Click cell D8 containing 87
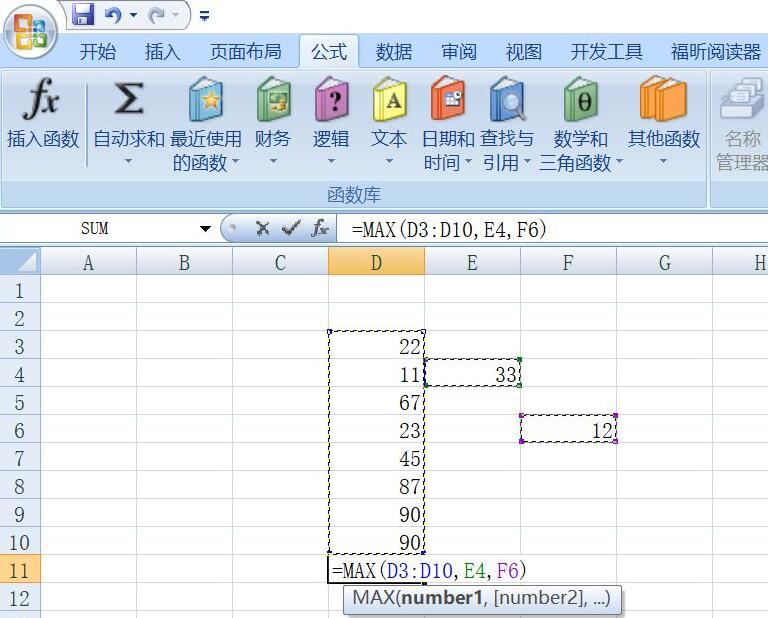768x618 pixels. click(x=376, y=486)
